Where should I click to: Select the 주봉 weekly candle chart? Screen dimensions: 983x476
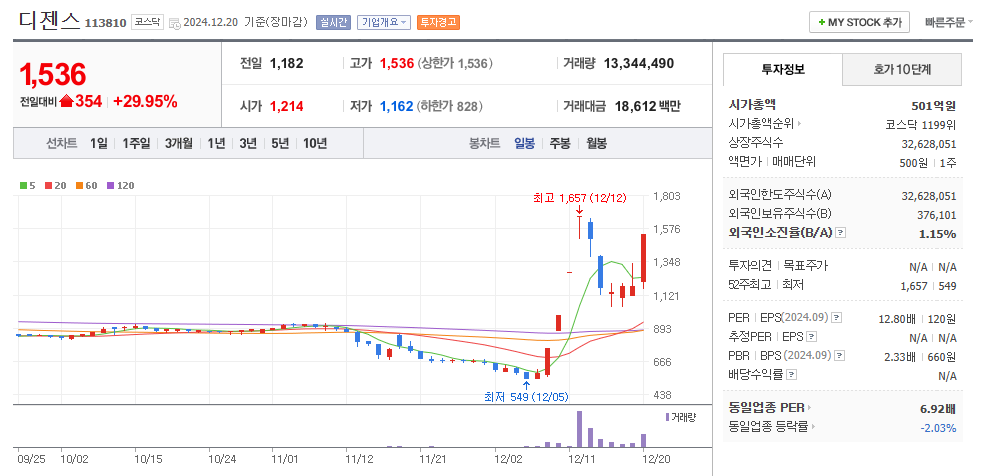point(560,144)
